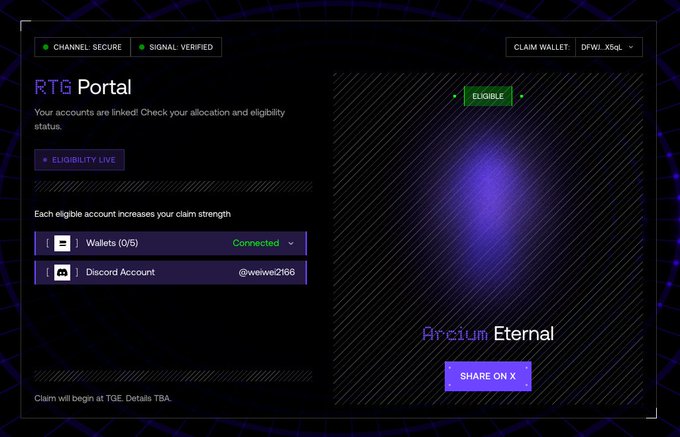Click the ELIGIBLE status badge
Screen dimensions: 680x437
click(488, 96)
